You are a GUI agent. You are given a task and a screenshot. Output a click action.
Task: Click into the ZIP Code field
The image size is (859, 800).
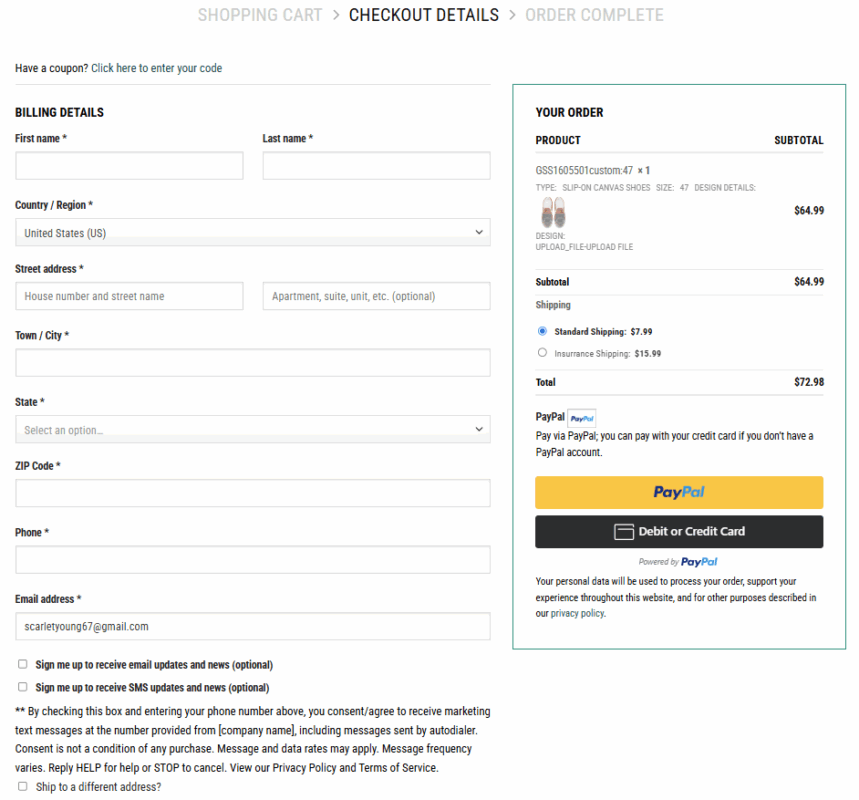[253, 493]
